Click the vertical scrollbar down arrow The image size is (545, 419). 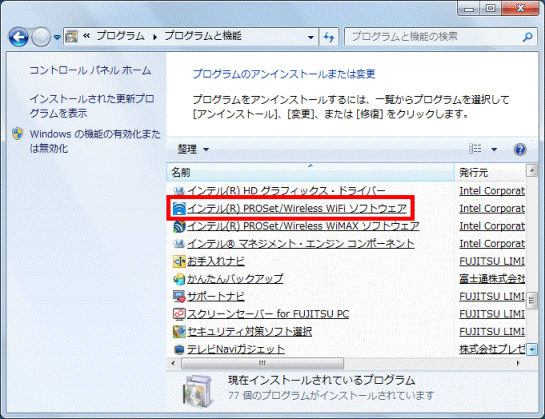point(532,349)
